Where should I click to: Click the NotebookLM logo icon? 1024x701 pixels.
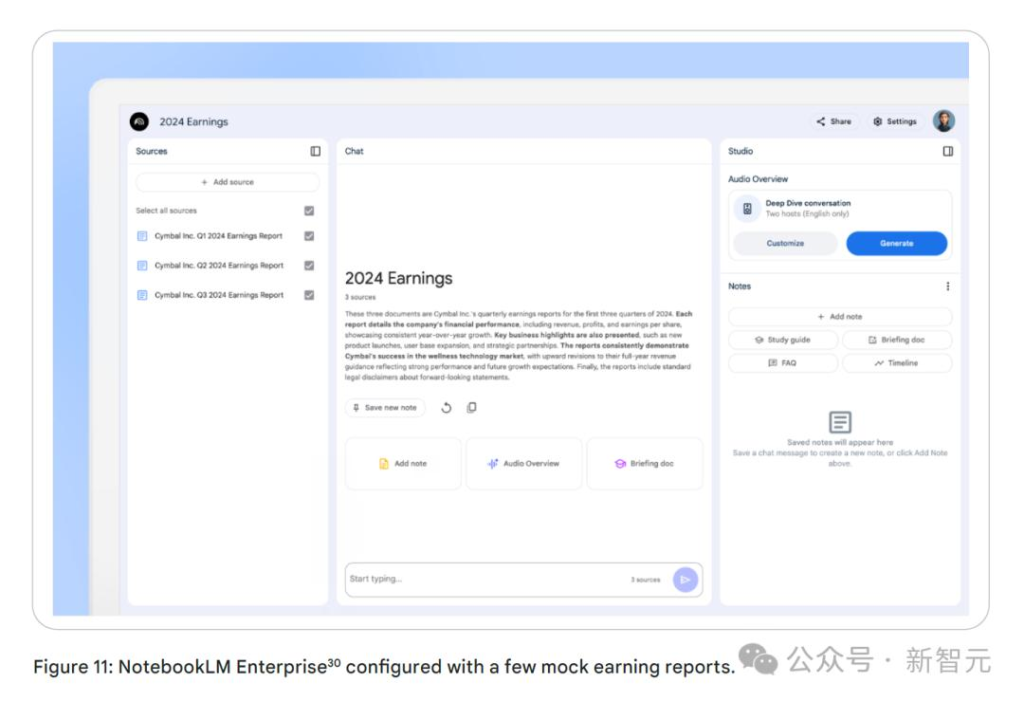[x=139, y=122]
